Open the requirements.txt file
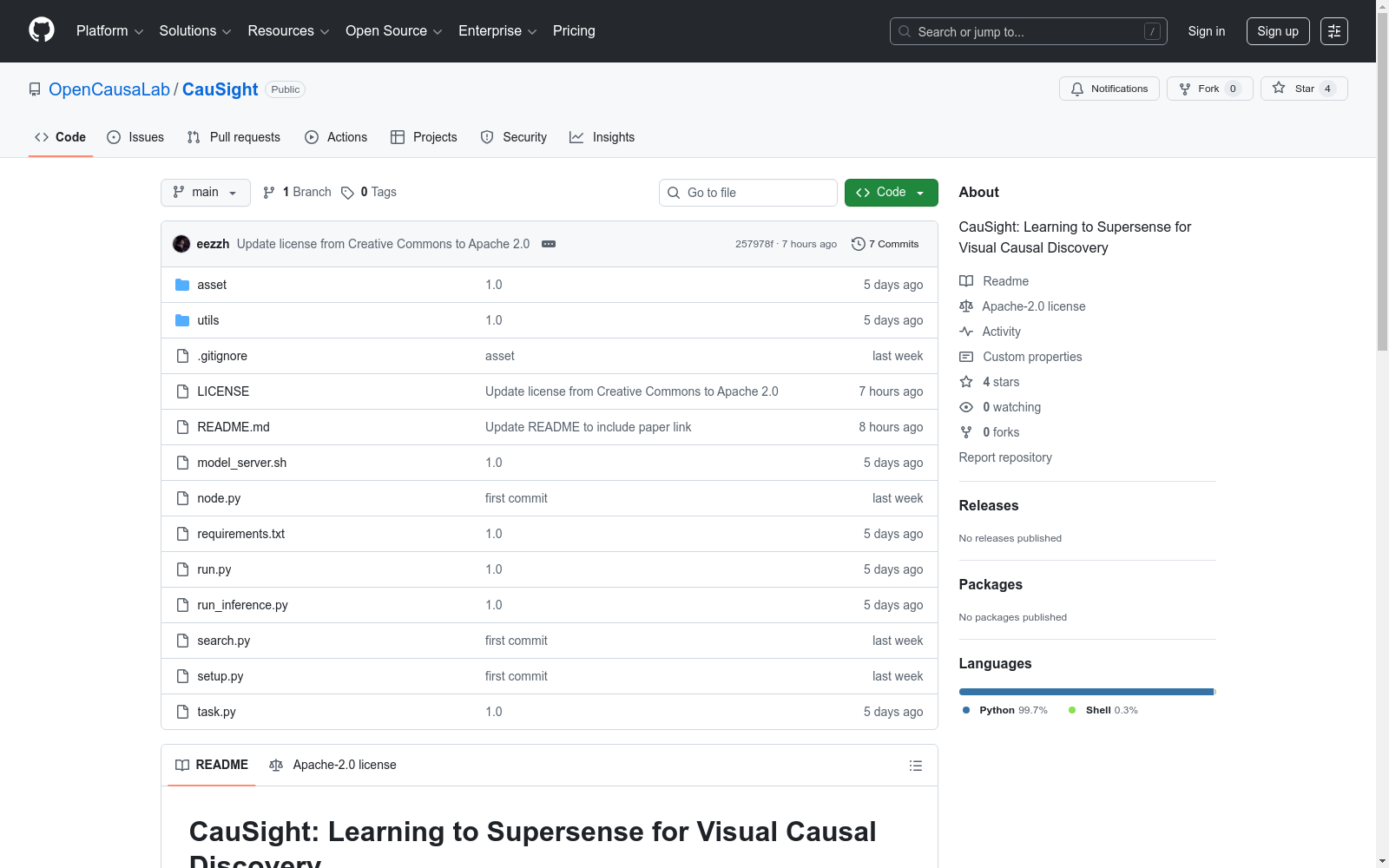 (x=240, y=534)
